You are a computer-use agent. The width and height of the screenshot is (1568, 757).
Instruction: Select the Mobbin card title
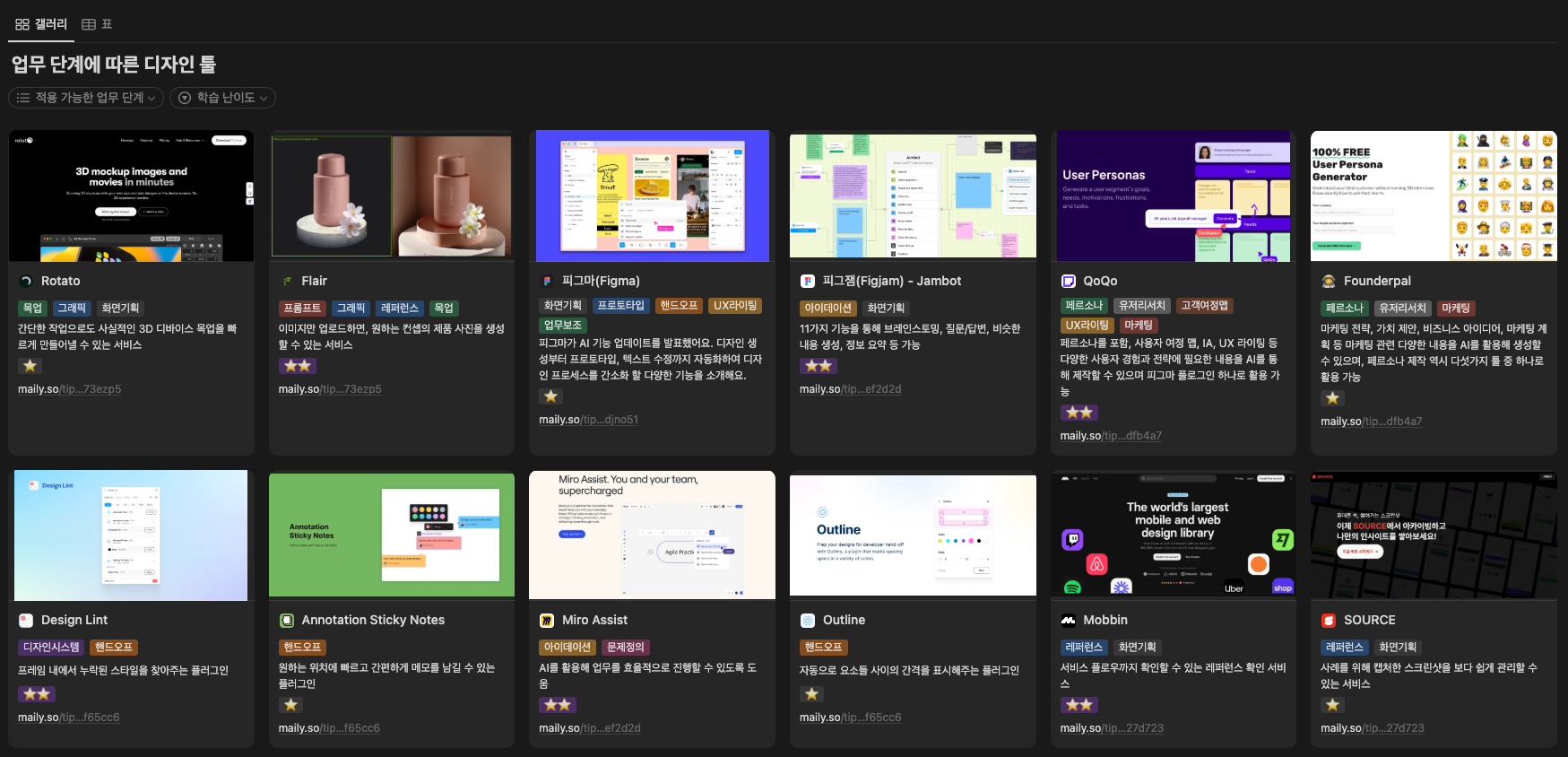click(x=1105, y=620)
